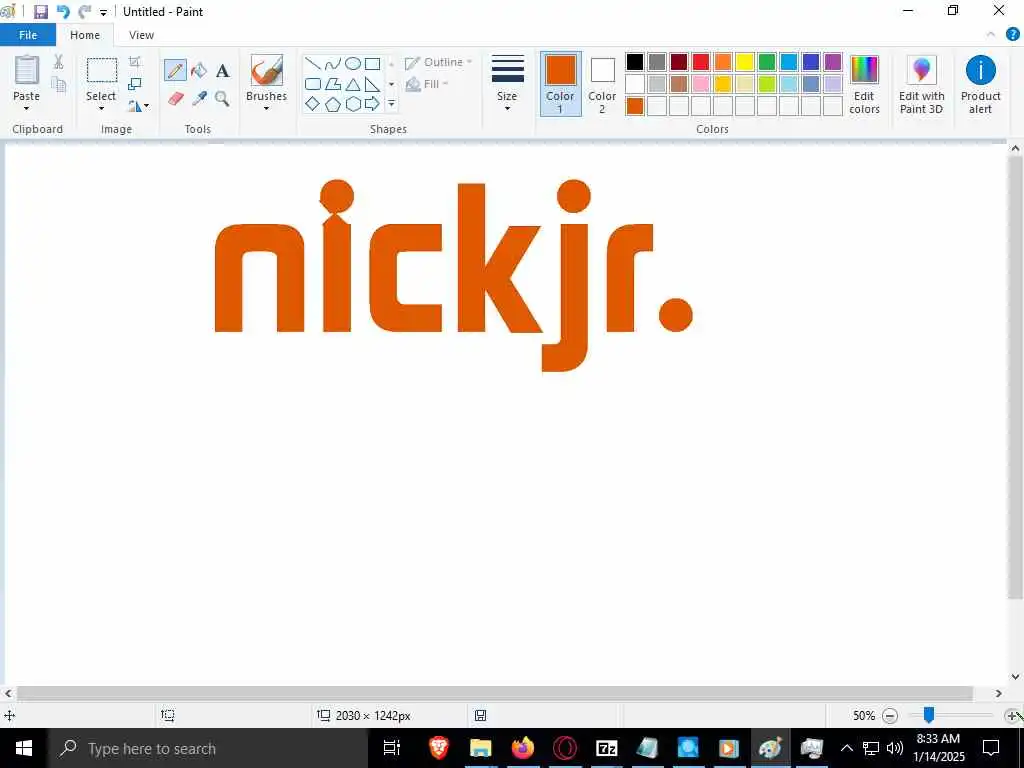Screen dimensions: 1024x768
Task: Pick the yellow color swatch
Action: coord(744,62)
